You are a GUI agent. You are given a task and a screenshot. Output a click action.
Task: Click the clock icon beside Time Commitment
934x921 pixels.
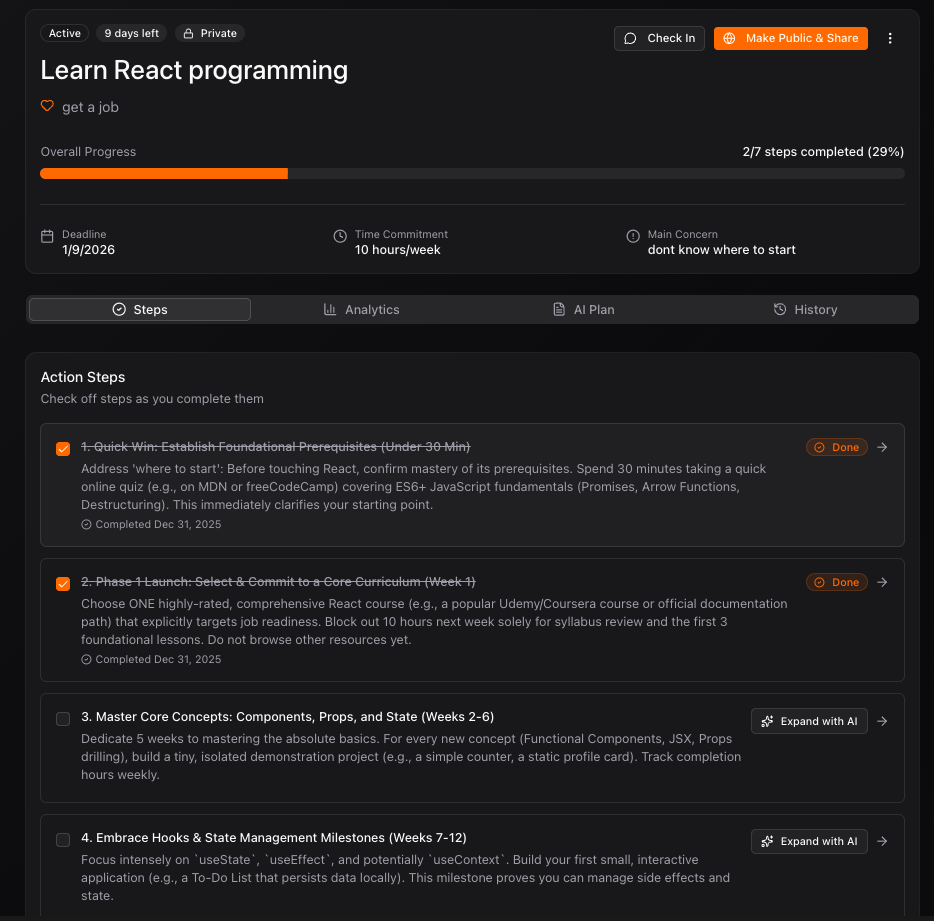coord(340,236)
